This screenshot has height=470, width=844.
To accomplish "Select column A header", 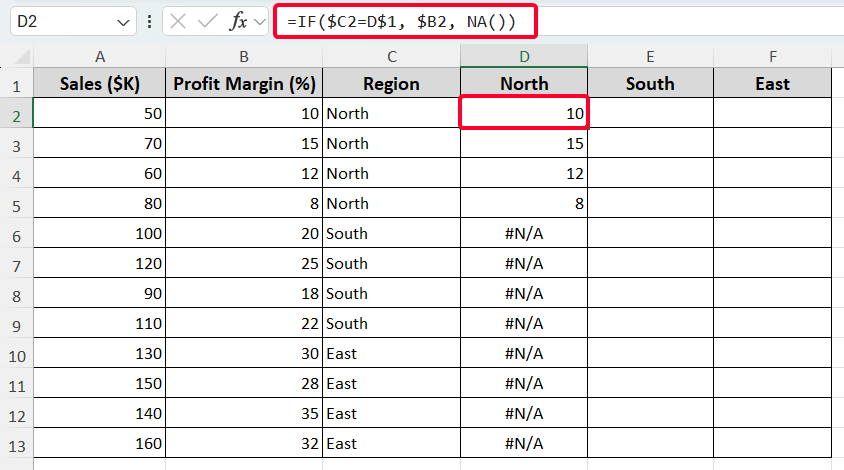I will pos(98,56).
